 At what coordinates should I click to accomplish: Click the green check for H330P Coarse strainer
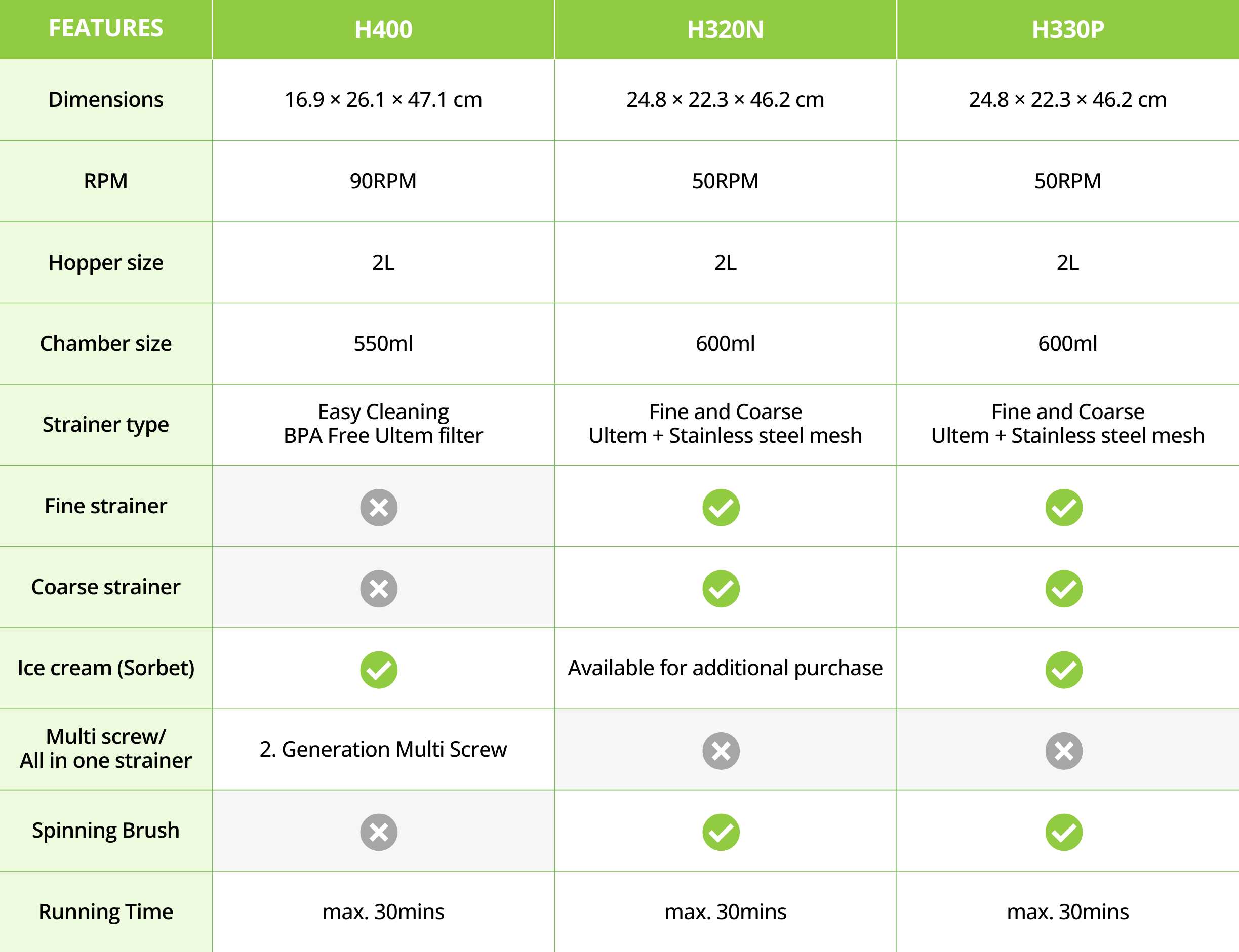click(x=1064, y=588)
